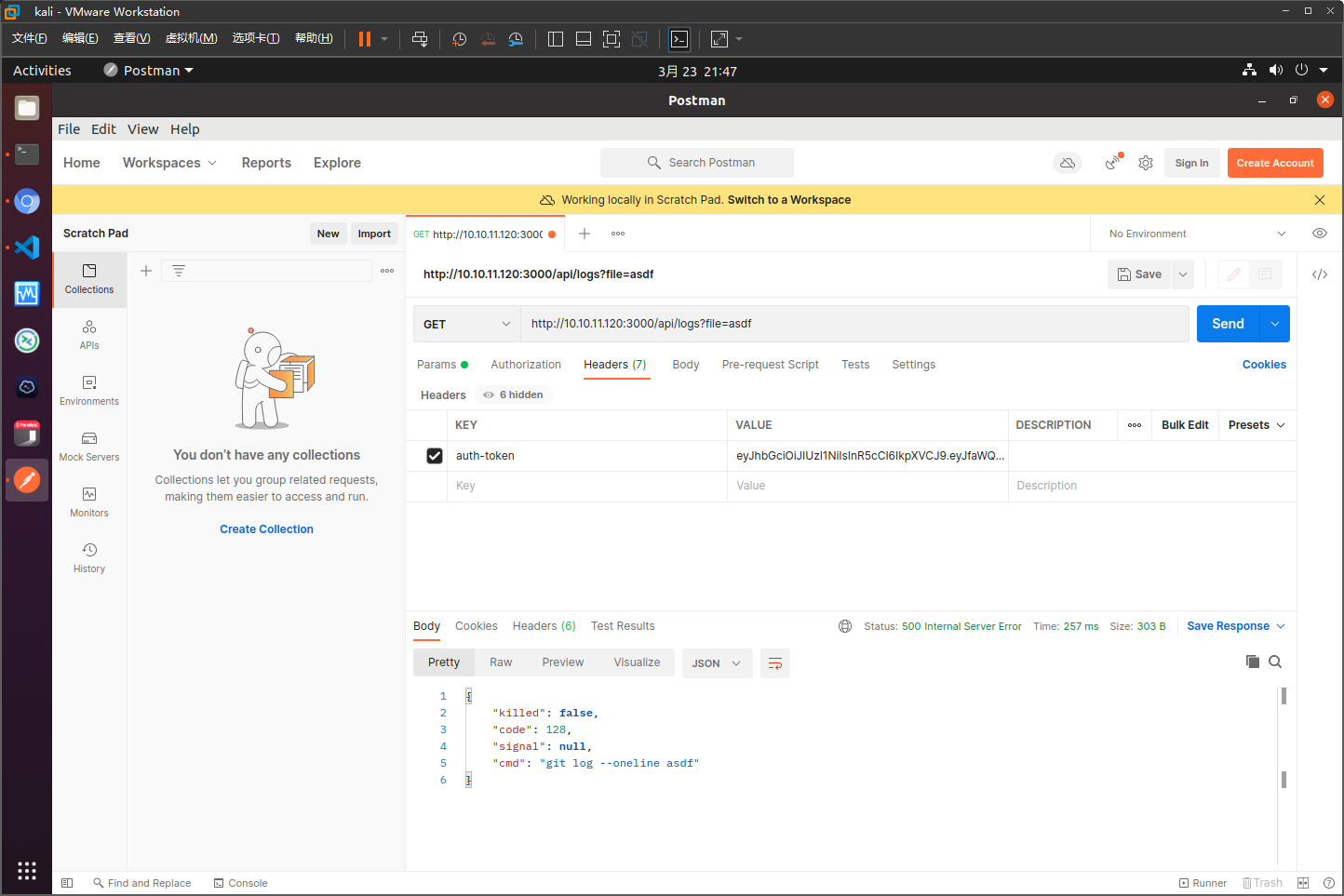Open Monitors in sidebar

[x=89, y=502]
